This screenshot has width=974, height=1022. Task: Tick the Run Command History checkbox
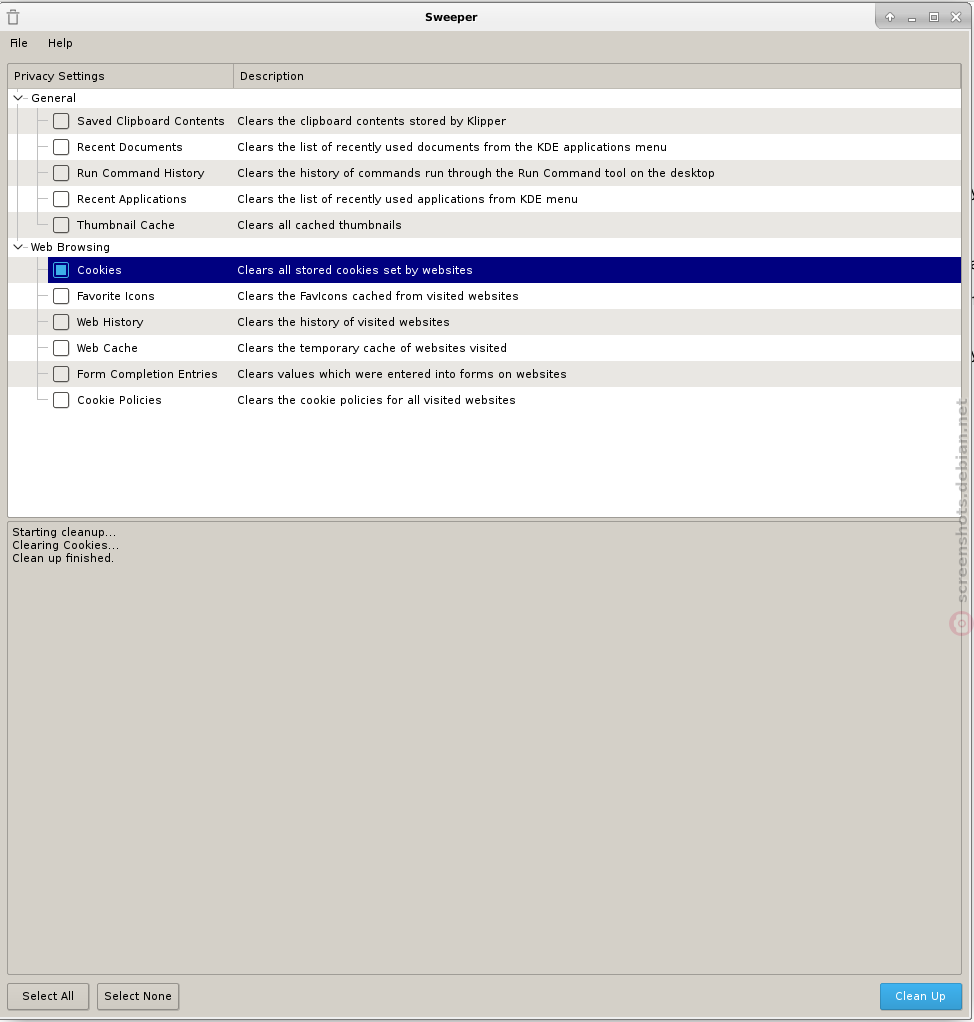pyautogui.click(x=61, y=173)
